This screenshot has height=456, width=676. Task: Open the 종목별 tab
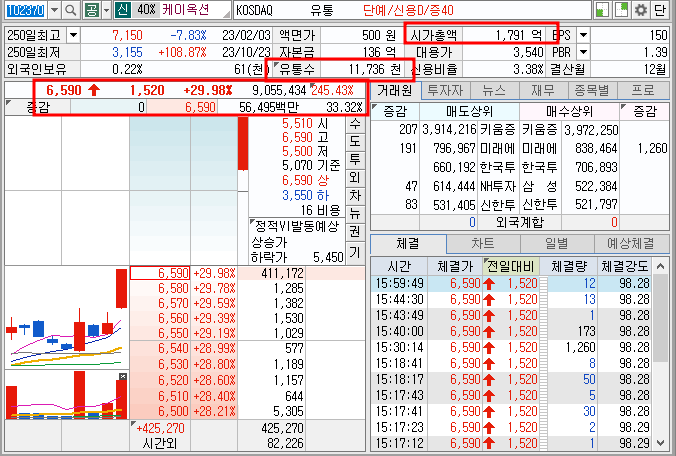click(592, 91)
